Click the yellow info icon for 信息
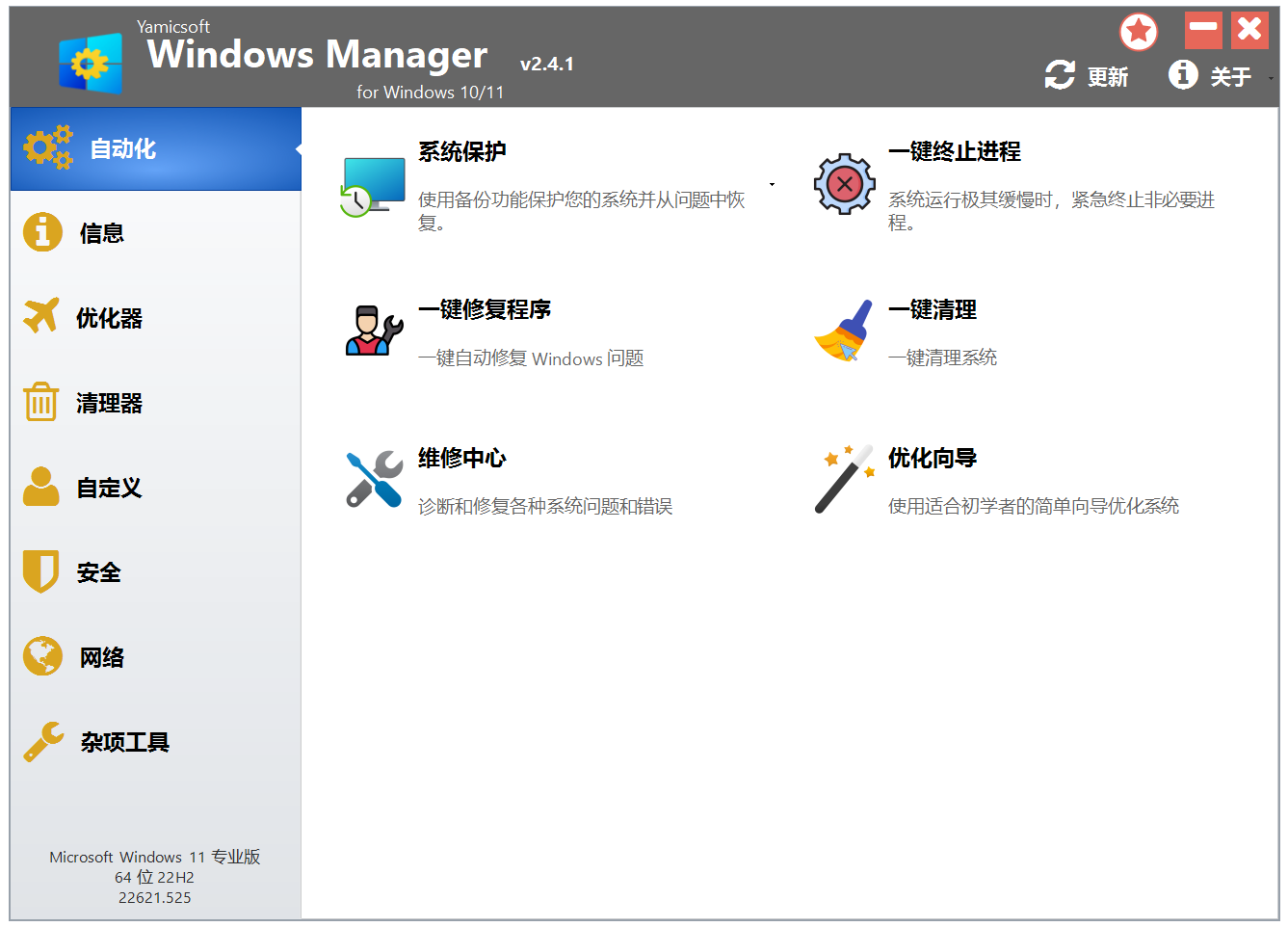This screenshot has width=1288, height=927. coord(42,232)
